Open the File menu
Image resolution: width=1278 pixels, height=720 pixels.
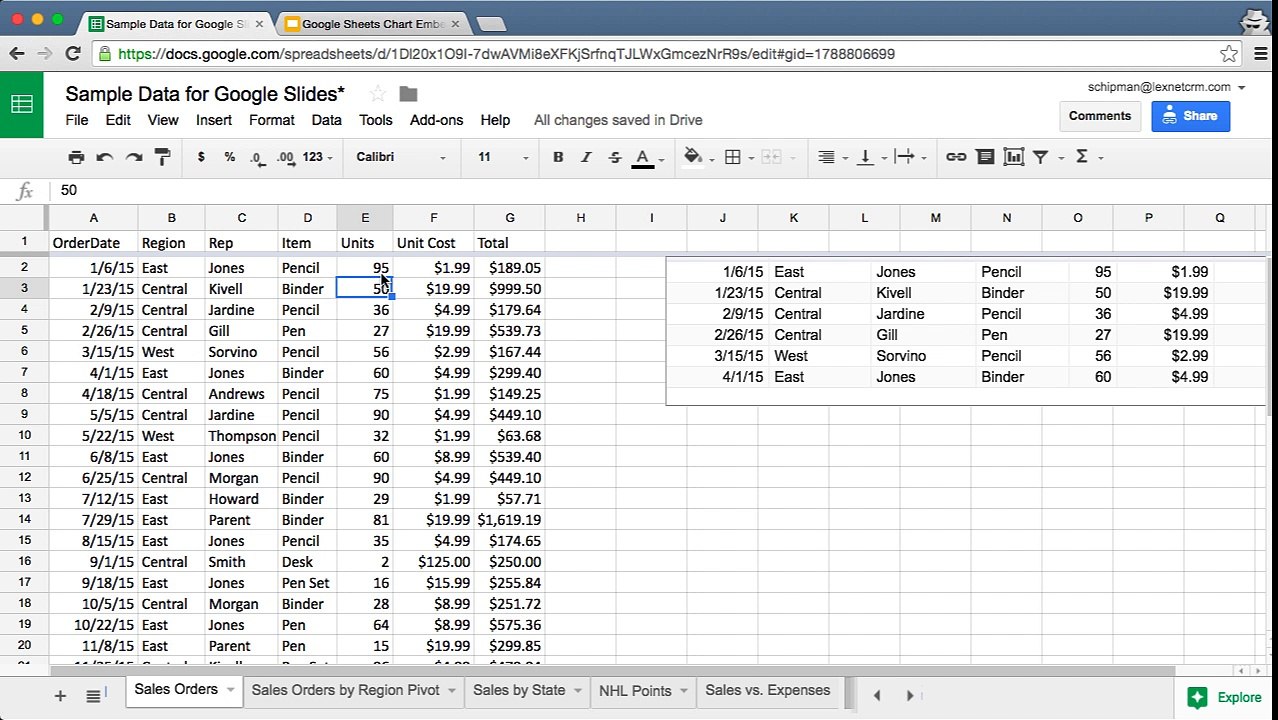click(x=77, y=120)
